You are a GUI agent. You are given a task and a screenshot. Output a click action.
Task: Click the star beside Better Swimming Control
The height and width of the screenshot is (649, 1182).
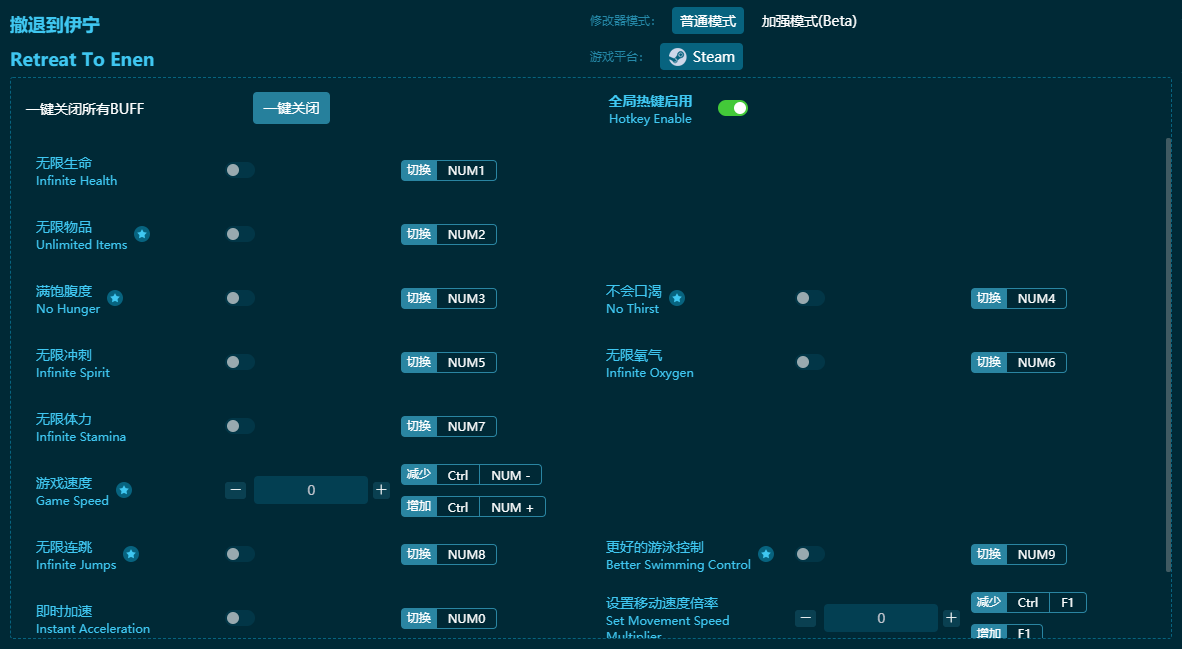766,552
